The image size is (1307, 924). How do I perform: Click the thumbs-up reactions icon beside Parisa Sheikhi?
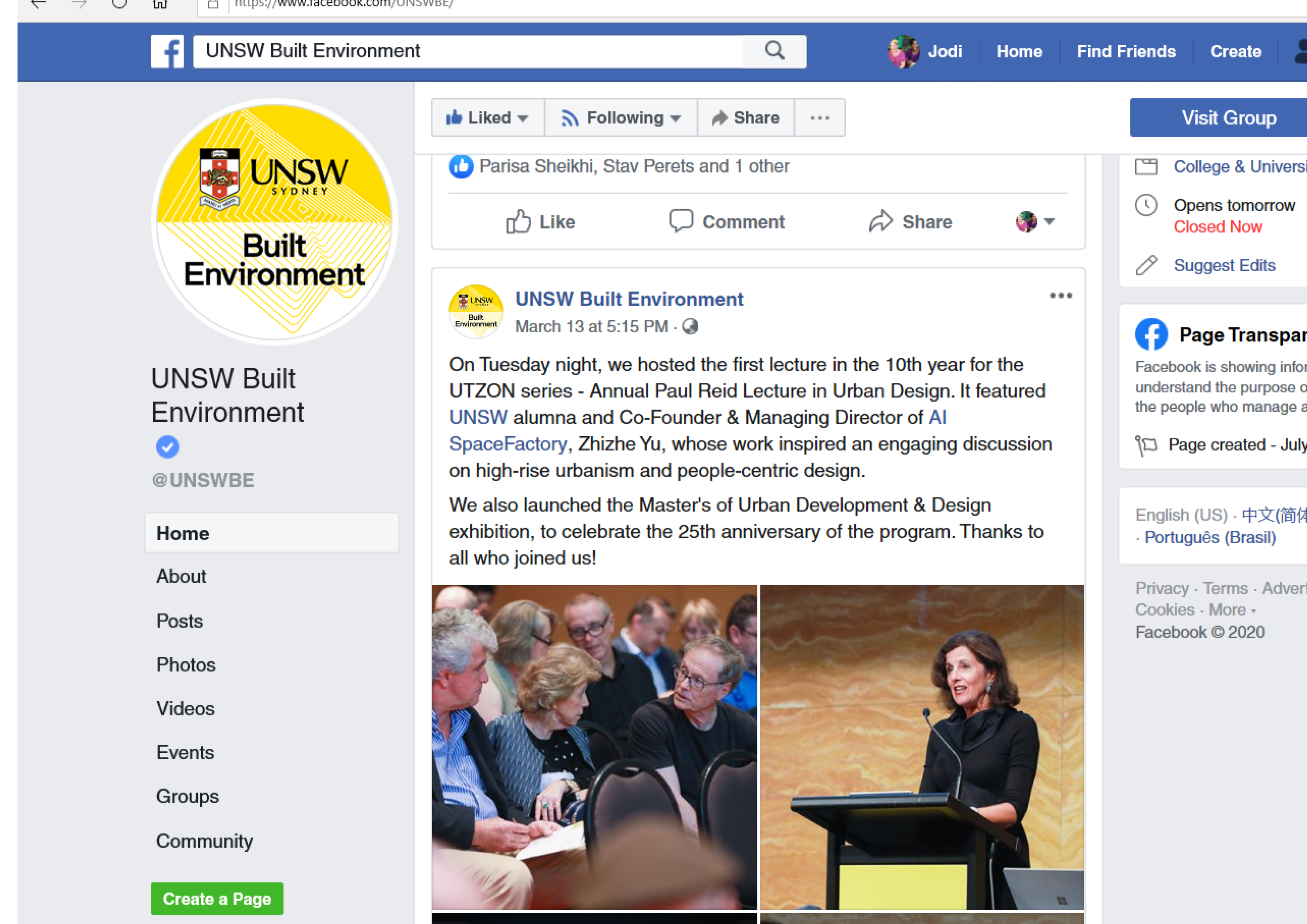coord(461,166)
